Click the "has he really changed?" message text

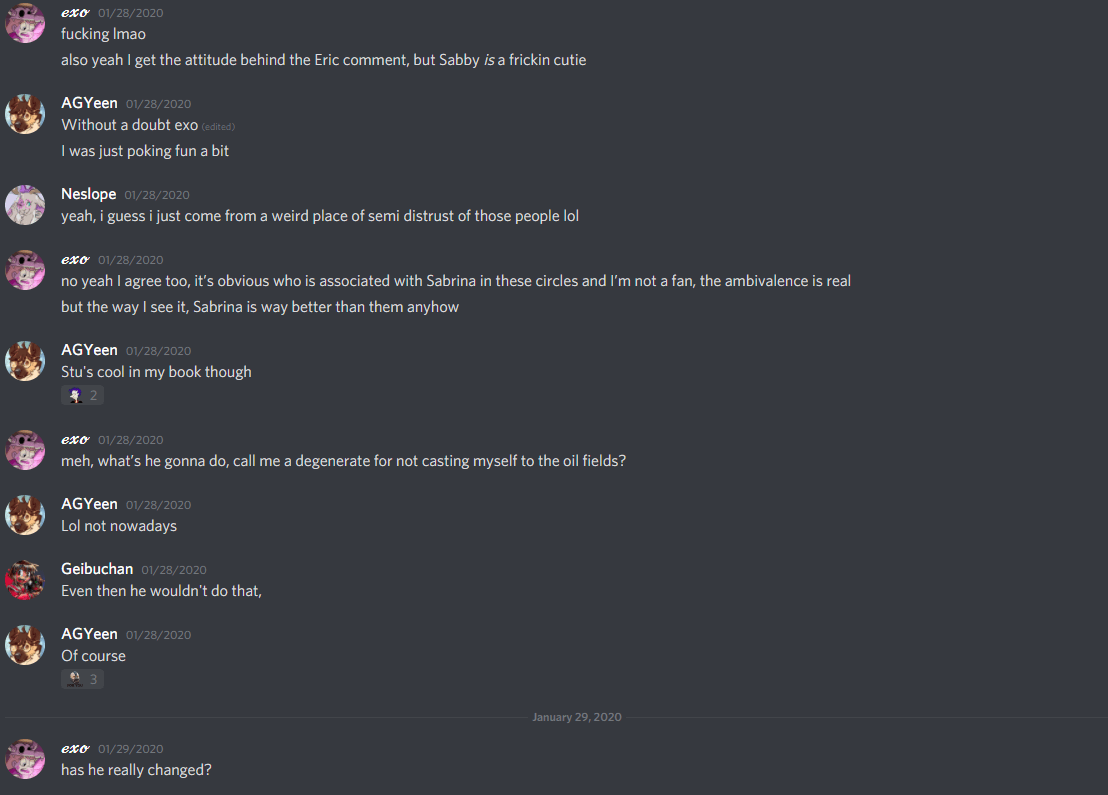pyautogui.click(x=136, y=770)
